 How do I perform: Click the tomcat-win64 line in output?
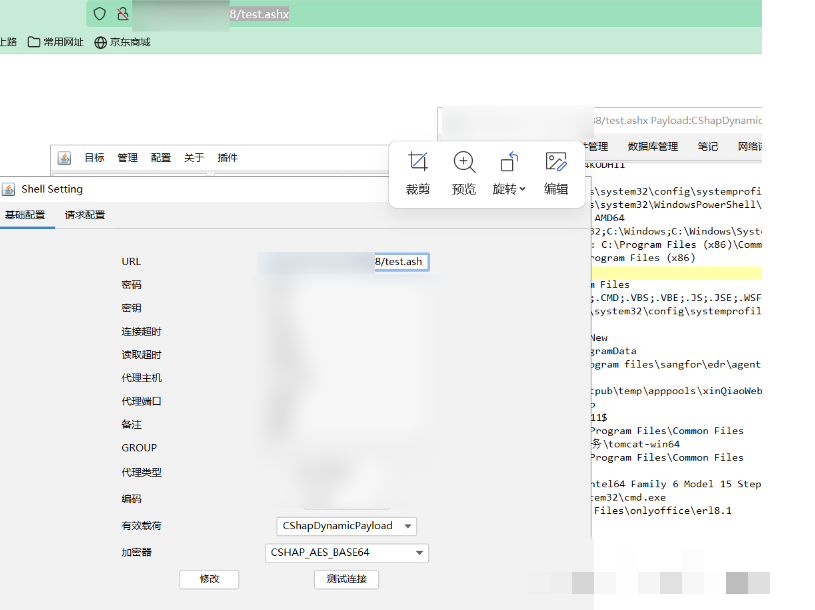coord(635,444)
